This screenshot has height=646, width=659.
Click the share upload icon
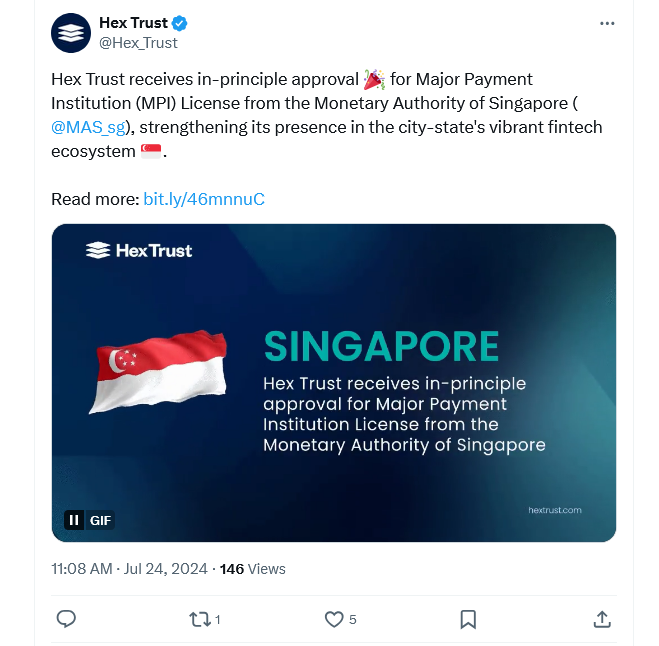tap(602, 619)
